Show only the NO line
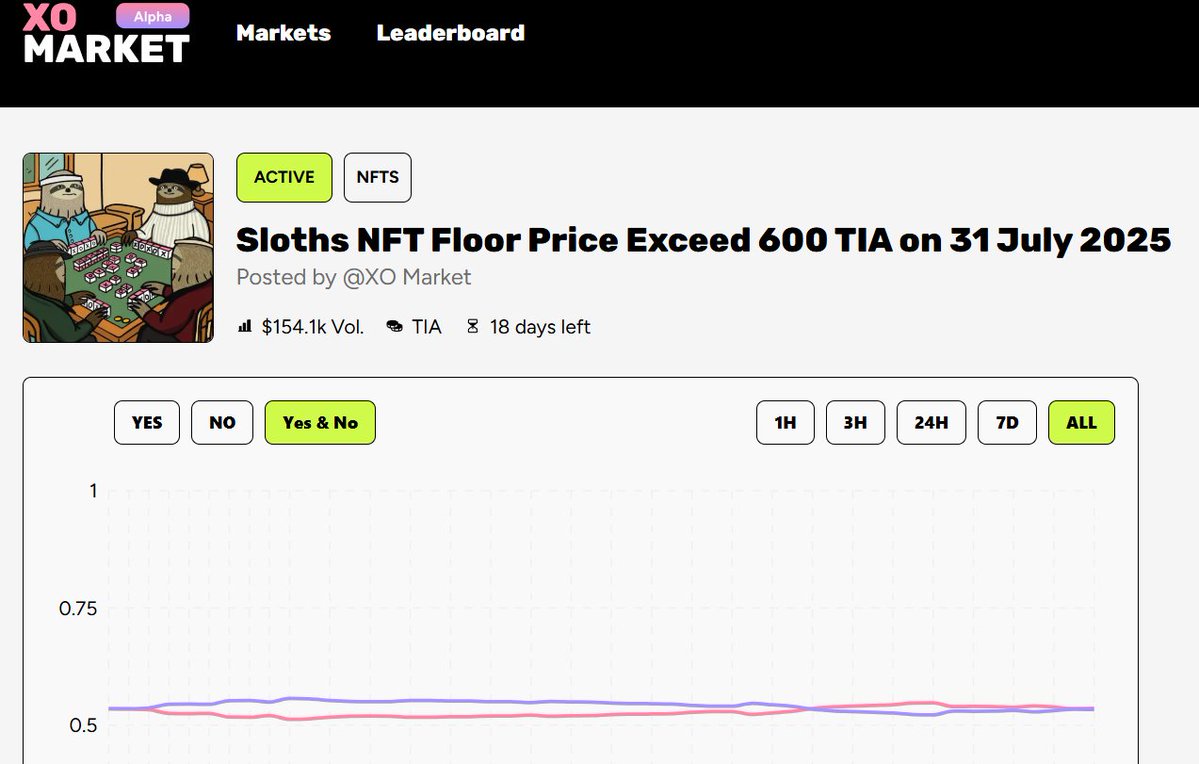 point(222,422)
